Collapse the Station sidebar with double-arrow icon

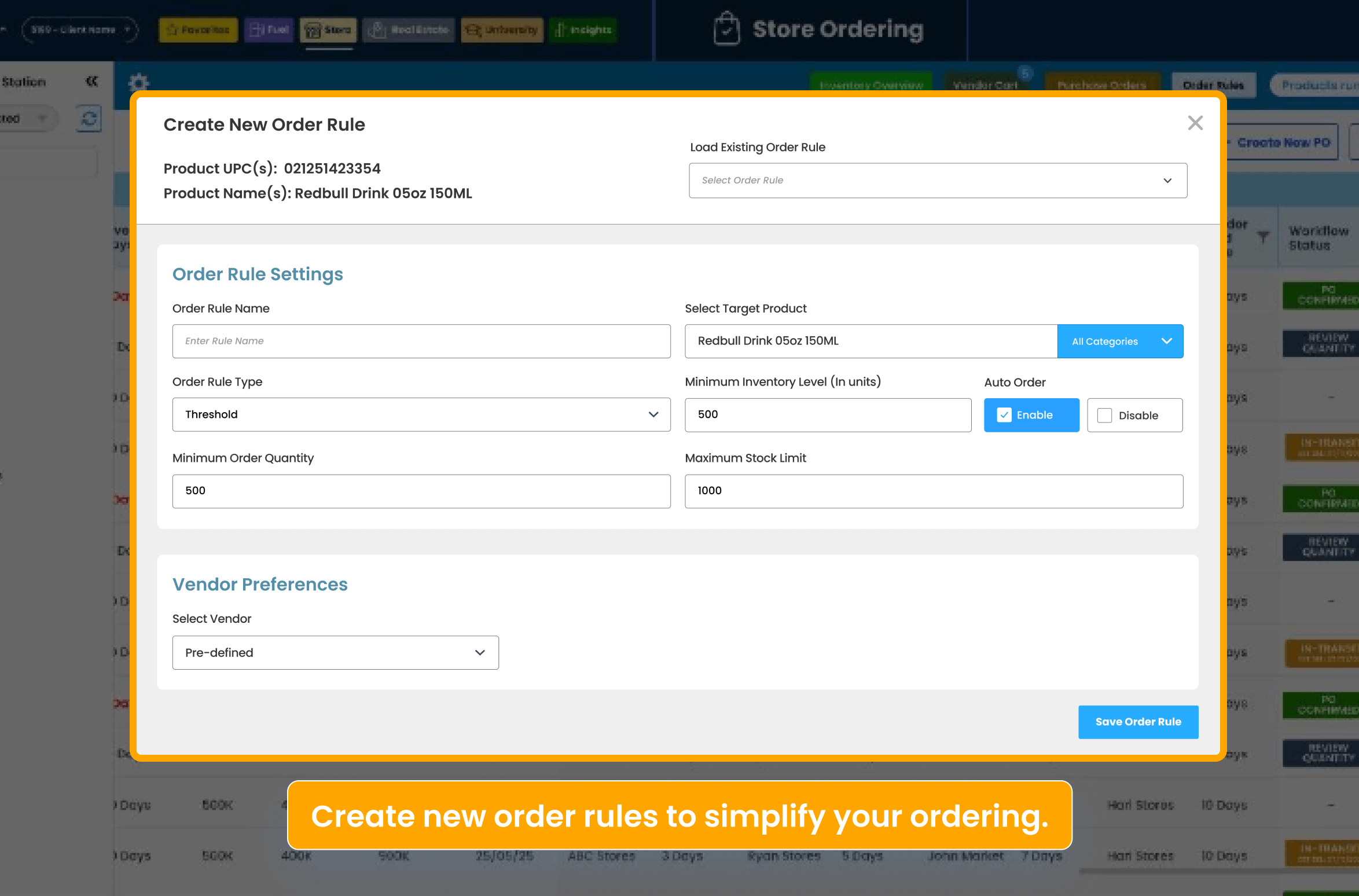pos(91,82)
